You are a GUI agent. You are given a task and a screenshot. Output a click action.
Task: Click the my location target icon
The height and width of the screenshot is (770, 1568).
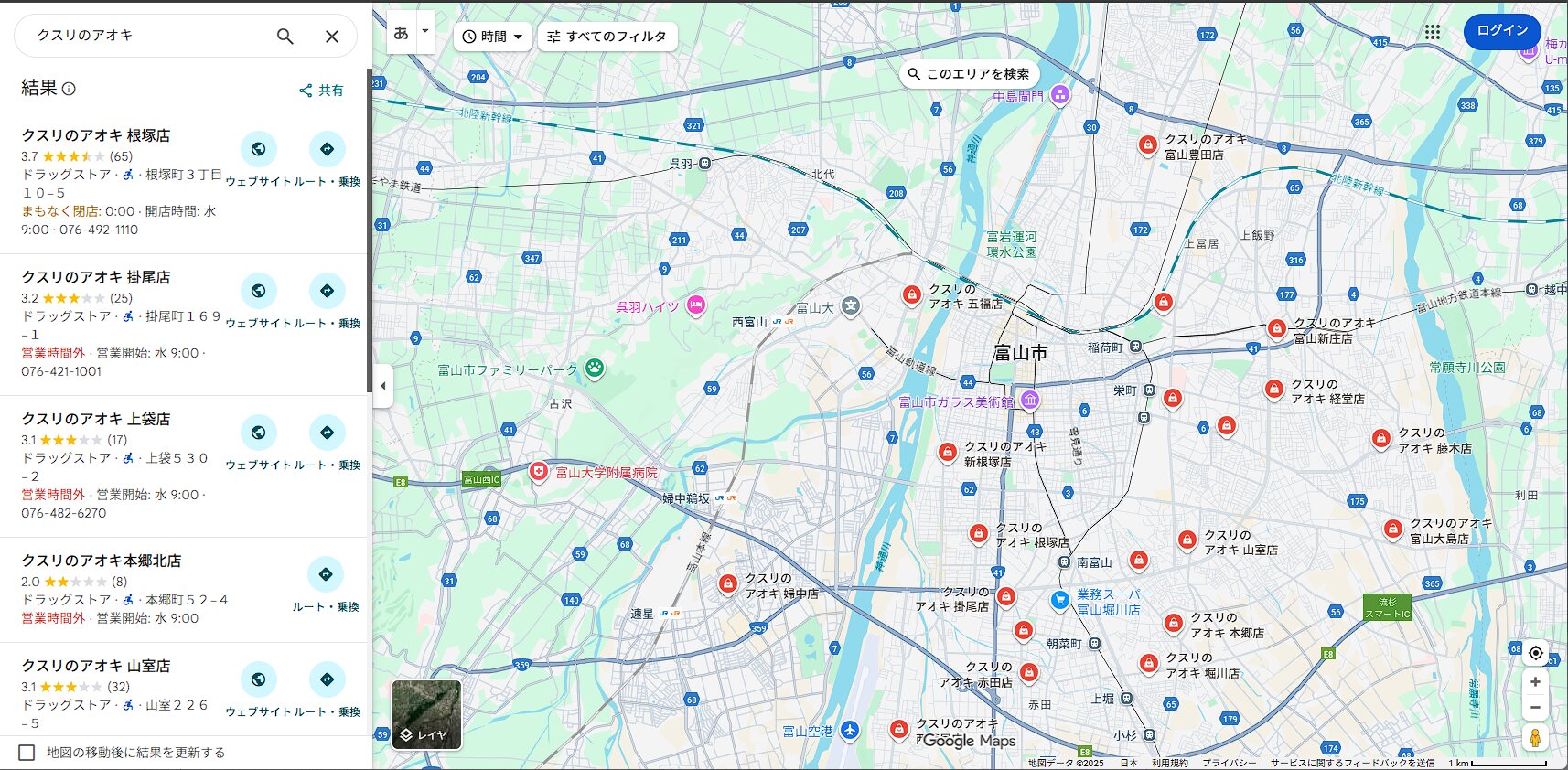pyautogui.click(x=1535, y=653)
